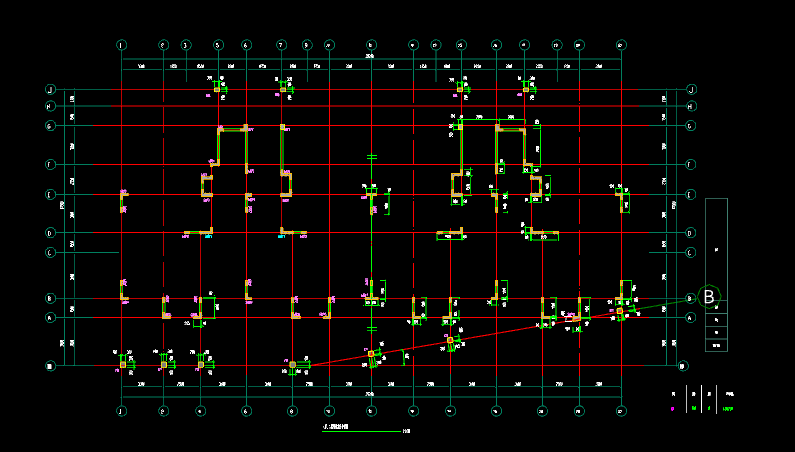Select grid bubble 6 in the bottom row
This screenshot has width=795, height=452.
pos(246,411)
